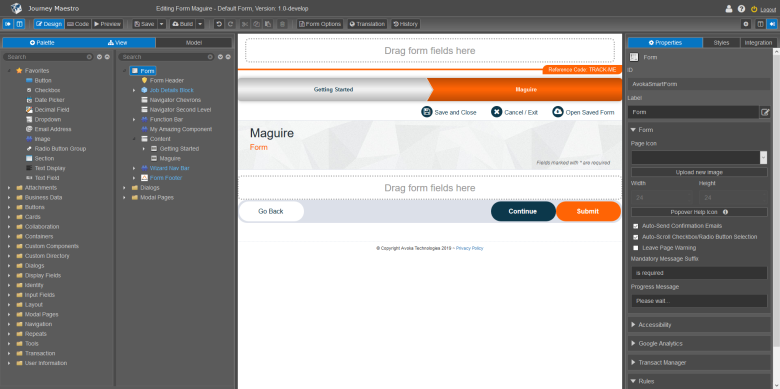Clear the Palette search box
780x389 pixels.
(89, 57)
